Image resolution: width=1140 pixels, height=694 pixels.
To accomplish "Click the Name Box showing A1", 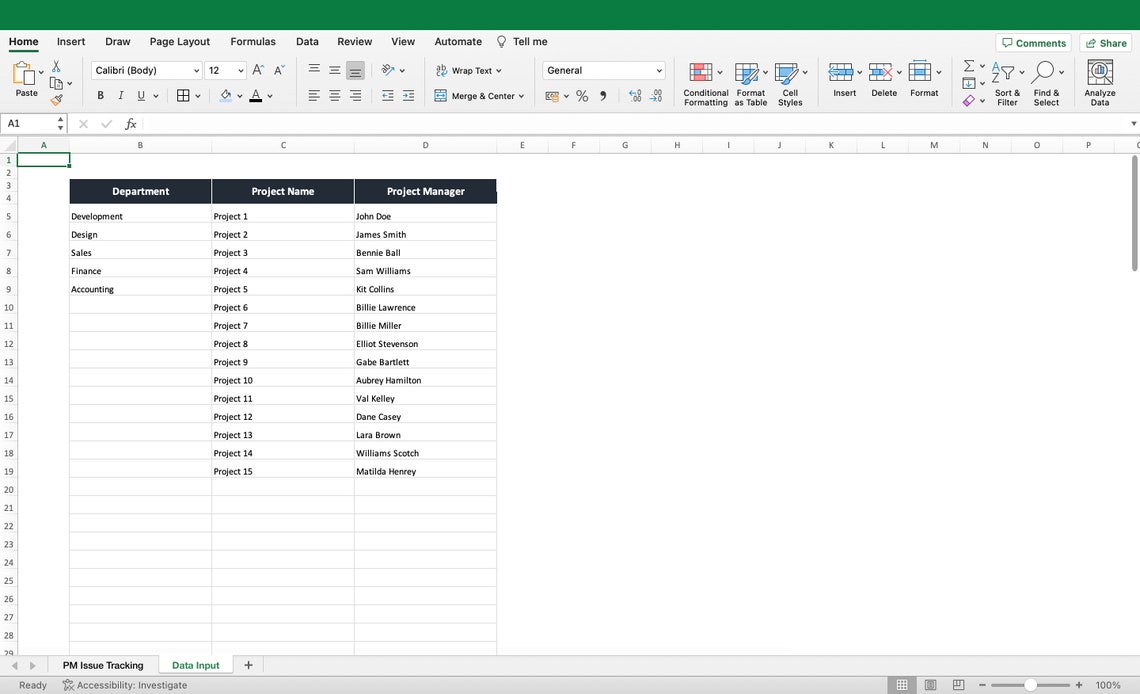I will pyautogui.click(x=30, y=123).
